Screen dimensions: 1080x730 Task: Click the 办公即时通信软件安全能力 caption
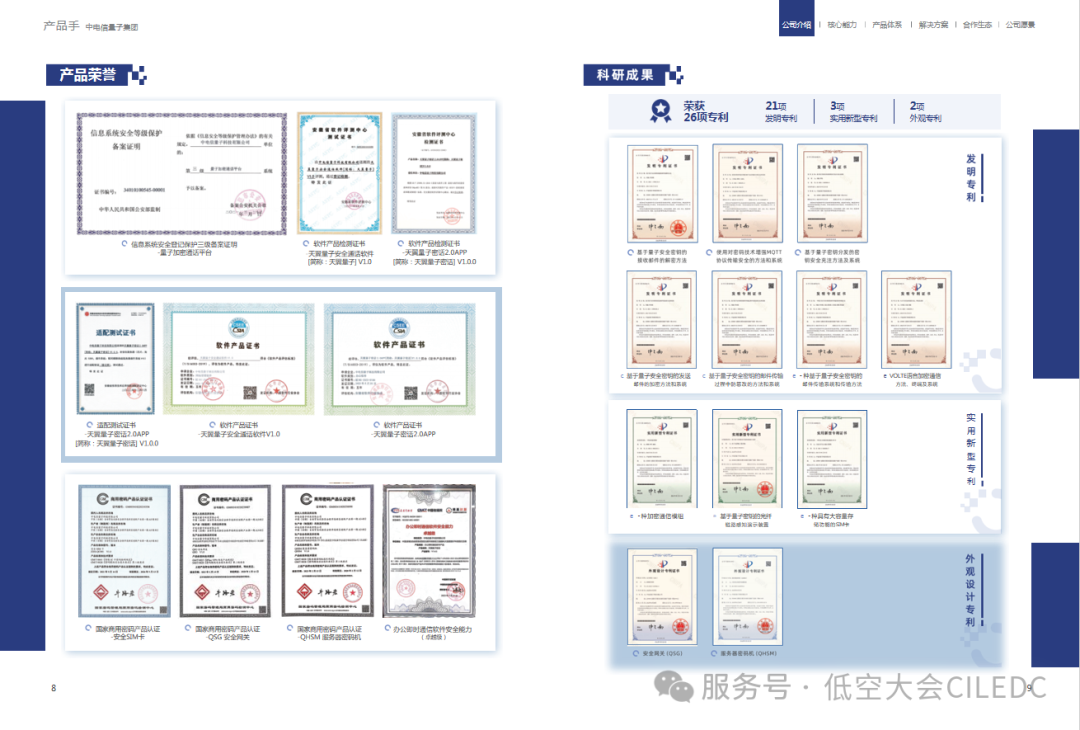(429, 633)
